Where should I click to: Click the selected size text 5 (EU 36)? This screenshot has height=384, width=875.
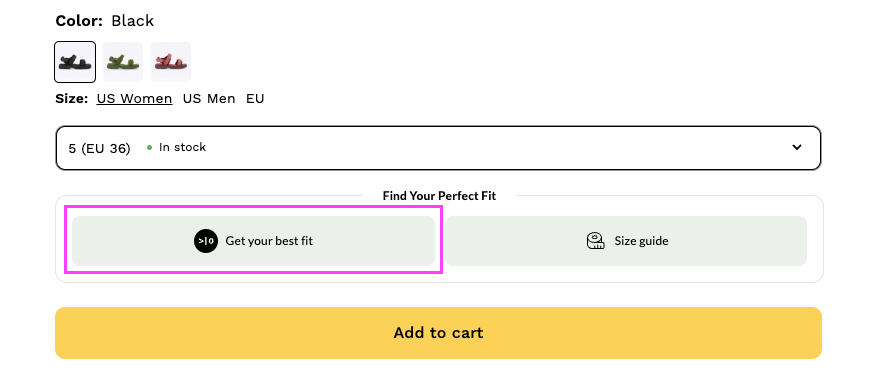coord(99,148)
